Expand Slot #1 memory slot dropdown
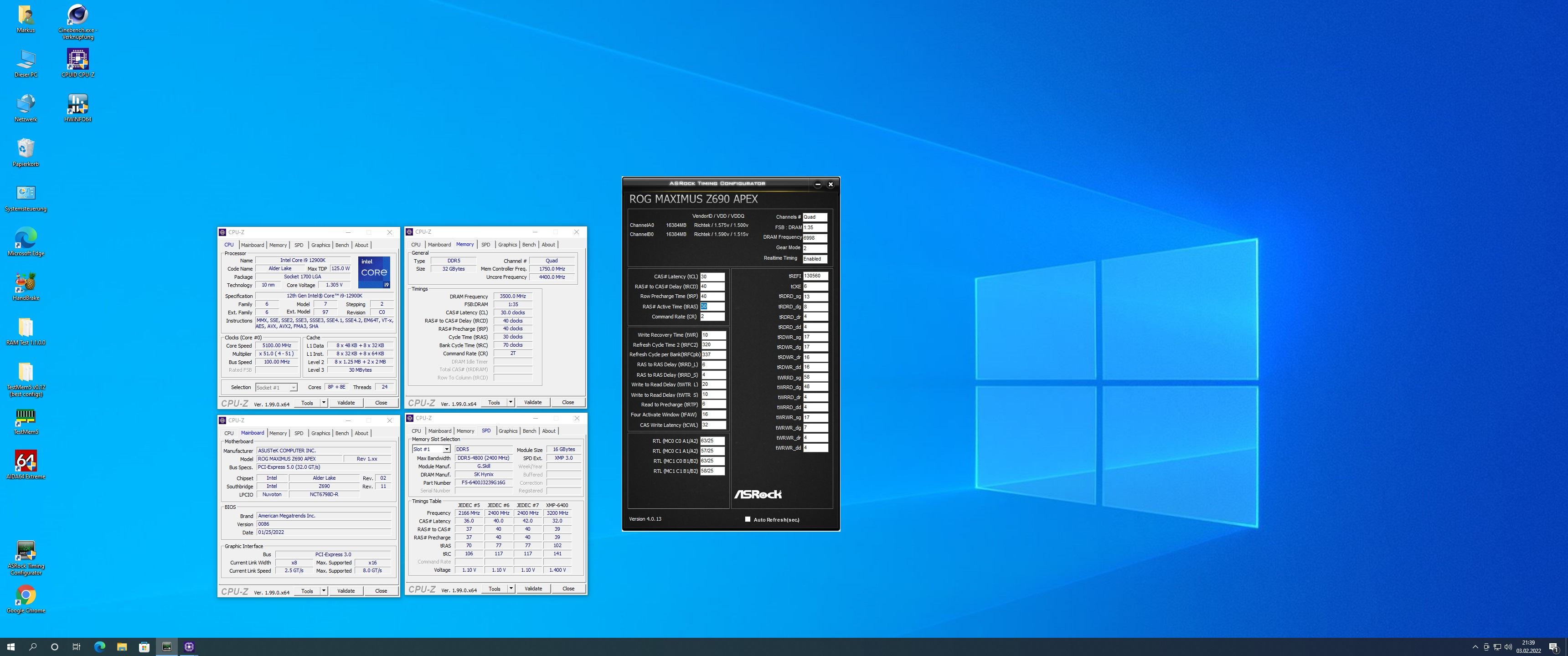1568x656 pixels. (446, 449)
